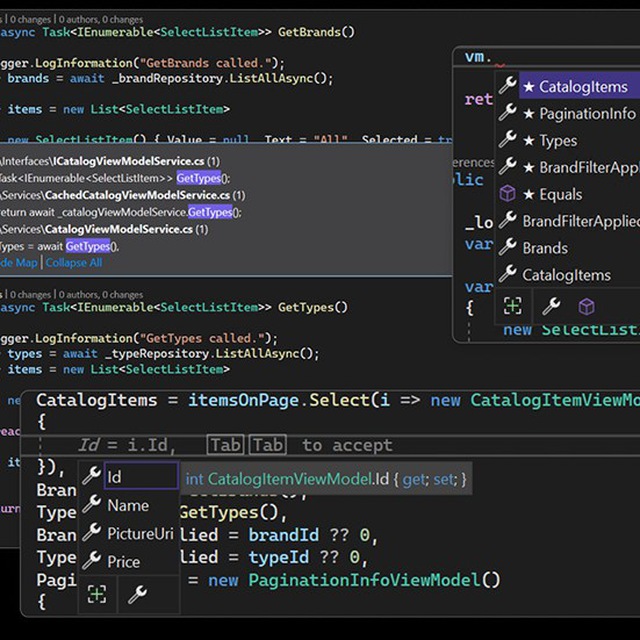Viewport: 640px width, 640px height.
Task: Click the 'brandId ?? 0' expression
Action: coord(309,535)
